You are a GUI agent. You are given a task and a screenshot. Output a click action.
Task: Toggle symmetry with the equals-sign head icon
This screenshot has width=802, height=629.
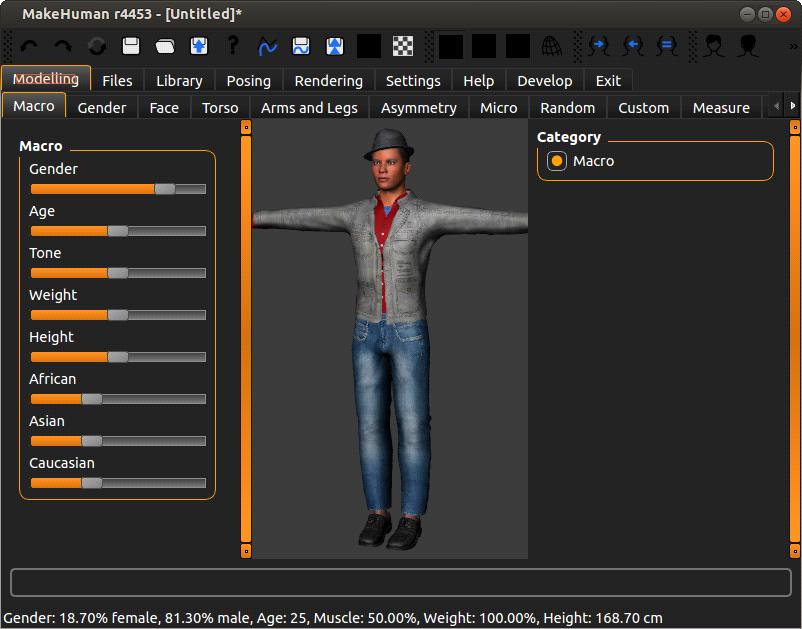[667, 46]
